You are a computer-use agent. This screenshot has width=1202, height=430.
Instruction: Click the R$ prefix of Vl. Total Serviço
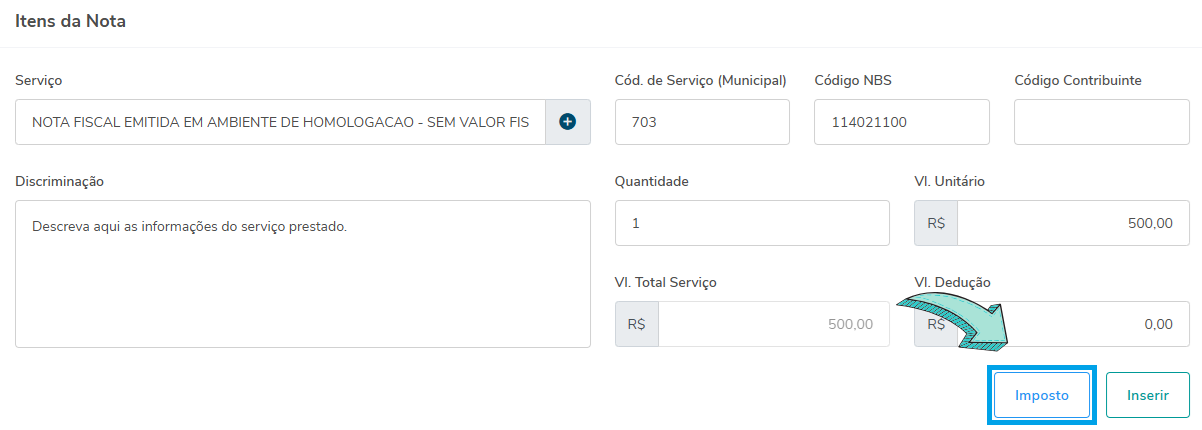coord(637,324)
